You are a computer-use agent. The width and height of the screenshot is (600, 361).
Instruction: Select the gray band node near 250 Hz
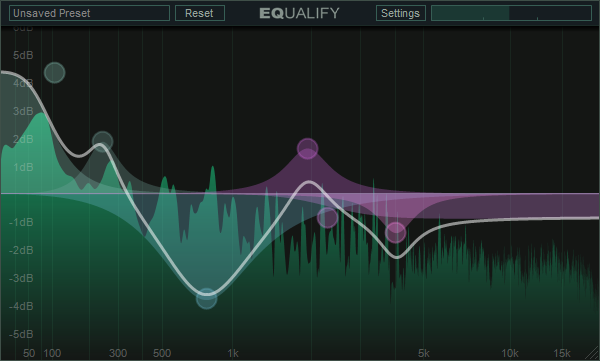[x=103, y=142]
